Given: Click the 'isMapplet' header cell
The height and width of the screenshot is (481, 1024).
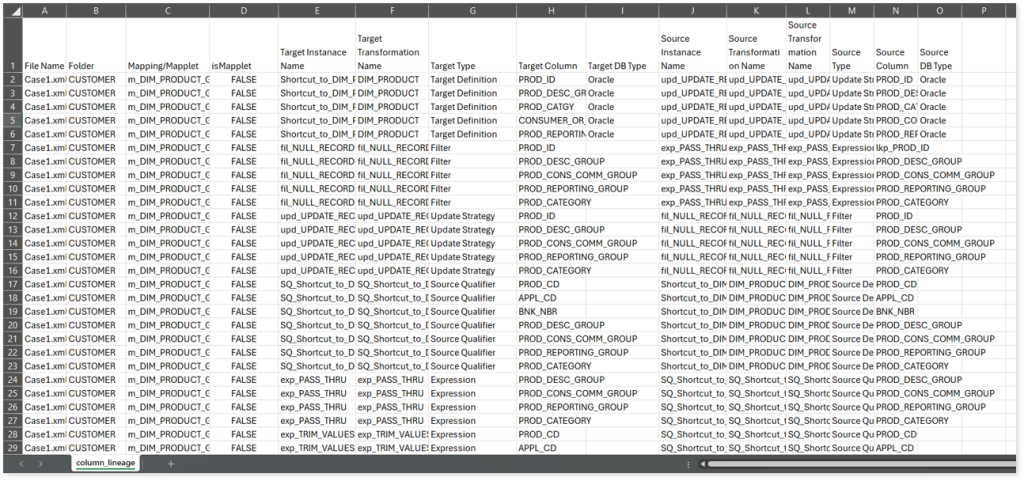Looking at the screenshot, I should pyautogui.click(x=244, y=45).
